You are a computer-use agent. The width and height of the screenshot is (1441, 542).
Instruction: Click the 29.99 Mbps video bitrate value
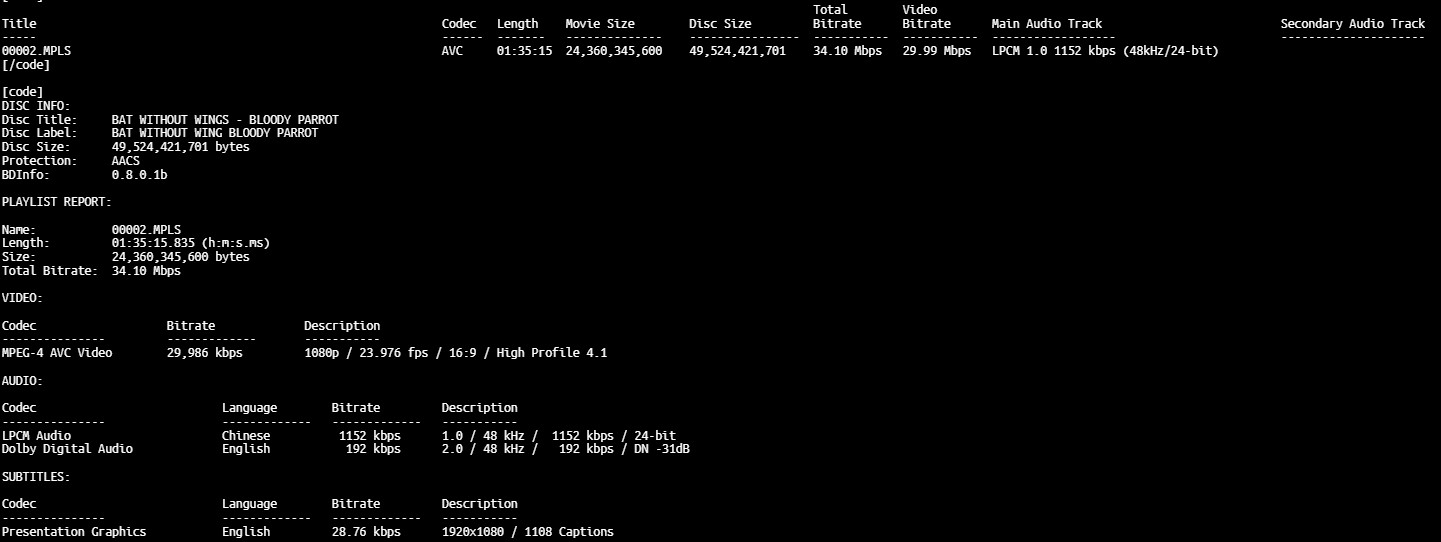point(936,51)
